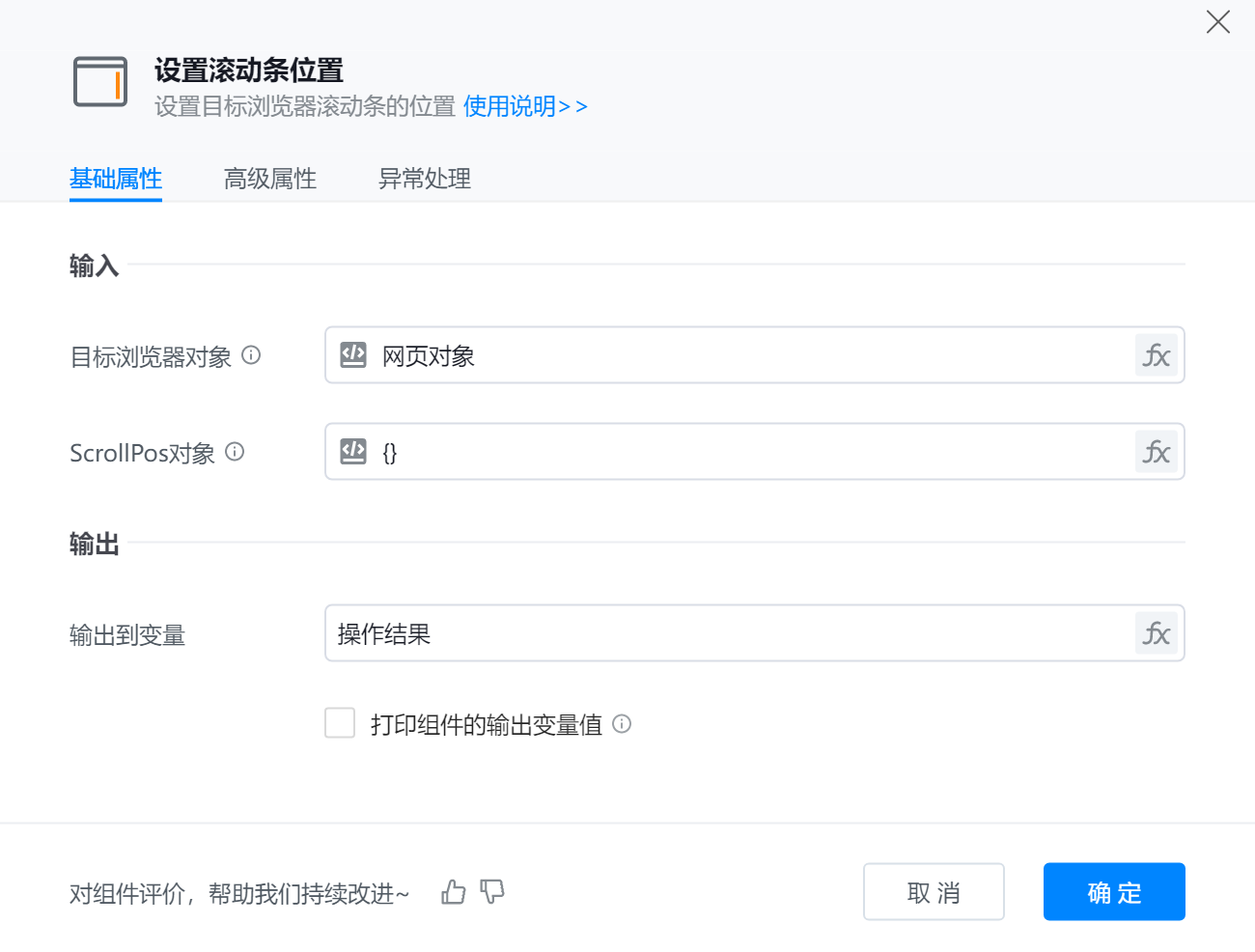This screenshot has width=1255, height=952.
Task: Enable 打印组件的输出变量值 checkbox
Action: click(x=340, y=723)
